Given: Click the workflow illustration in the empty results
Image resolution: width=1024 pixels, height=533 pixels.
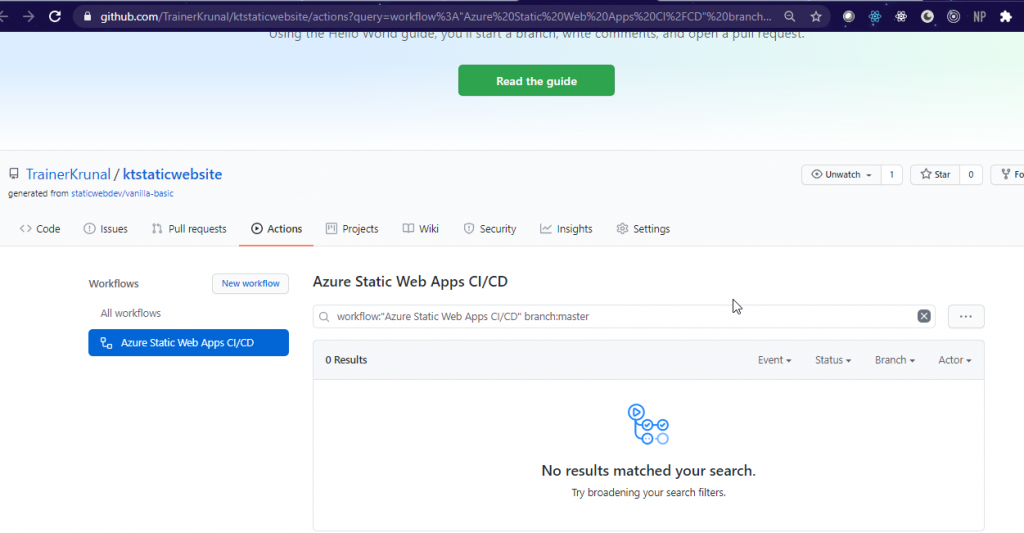Looking at the screenshot, I should click(x=648, y=424).
